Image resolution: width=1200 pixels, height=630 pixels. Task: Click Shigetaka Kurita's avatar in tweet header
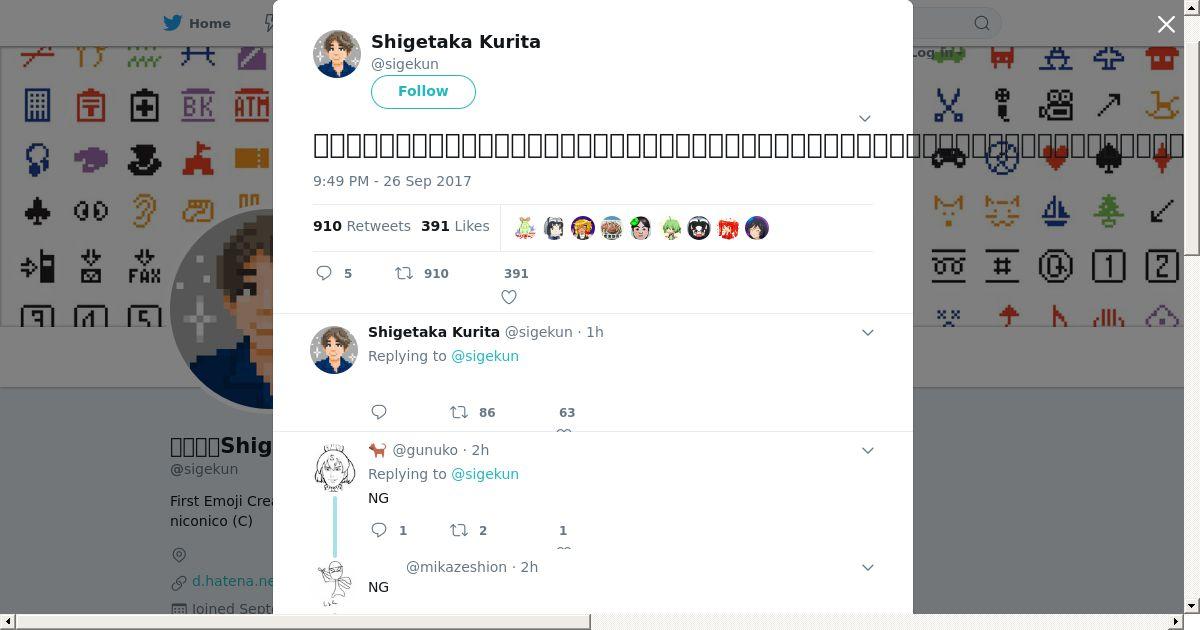(337, 54)
